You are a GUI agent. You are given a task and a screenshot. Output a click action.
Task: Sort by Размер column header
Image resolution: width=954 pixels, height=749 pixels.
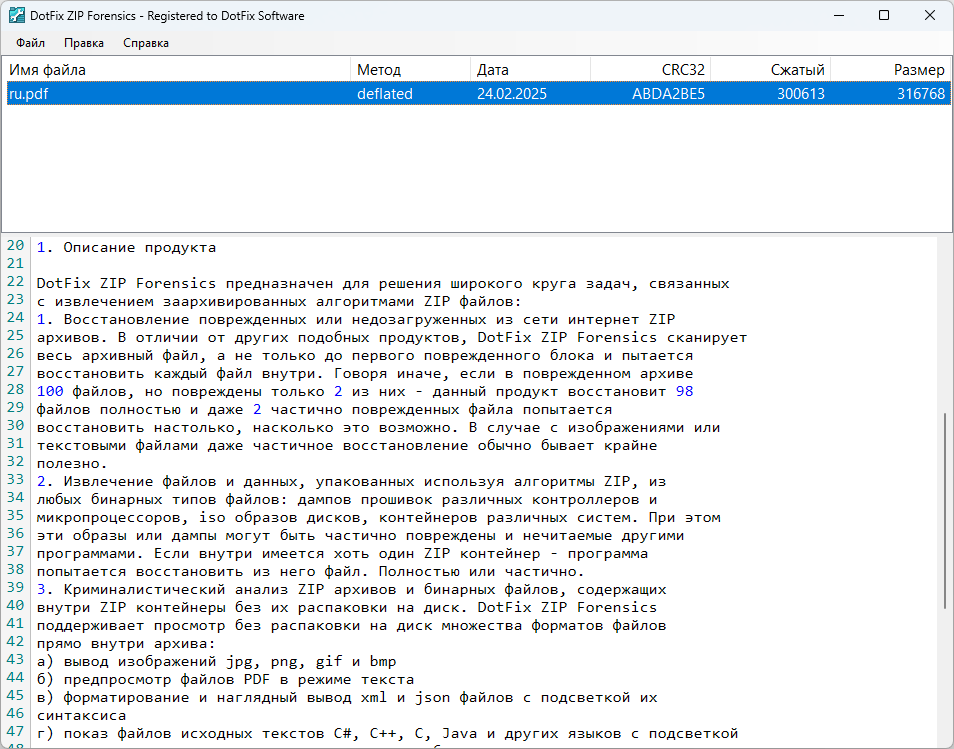tap(890, 70)
